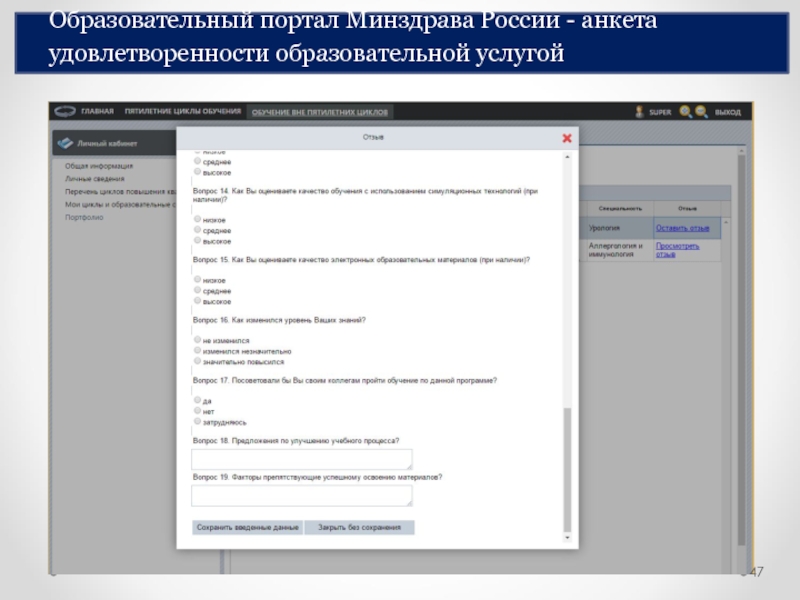Click the question 18 suggestions text field
The height and width of the screenshot is (600, 800).
click(x=301, y=459)
